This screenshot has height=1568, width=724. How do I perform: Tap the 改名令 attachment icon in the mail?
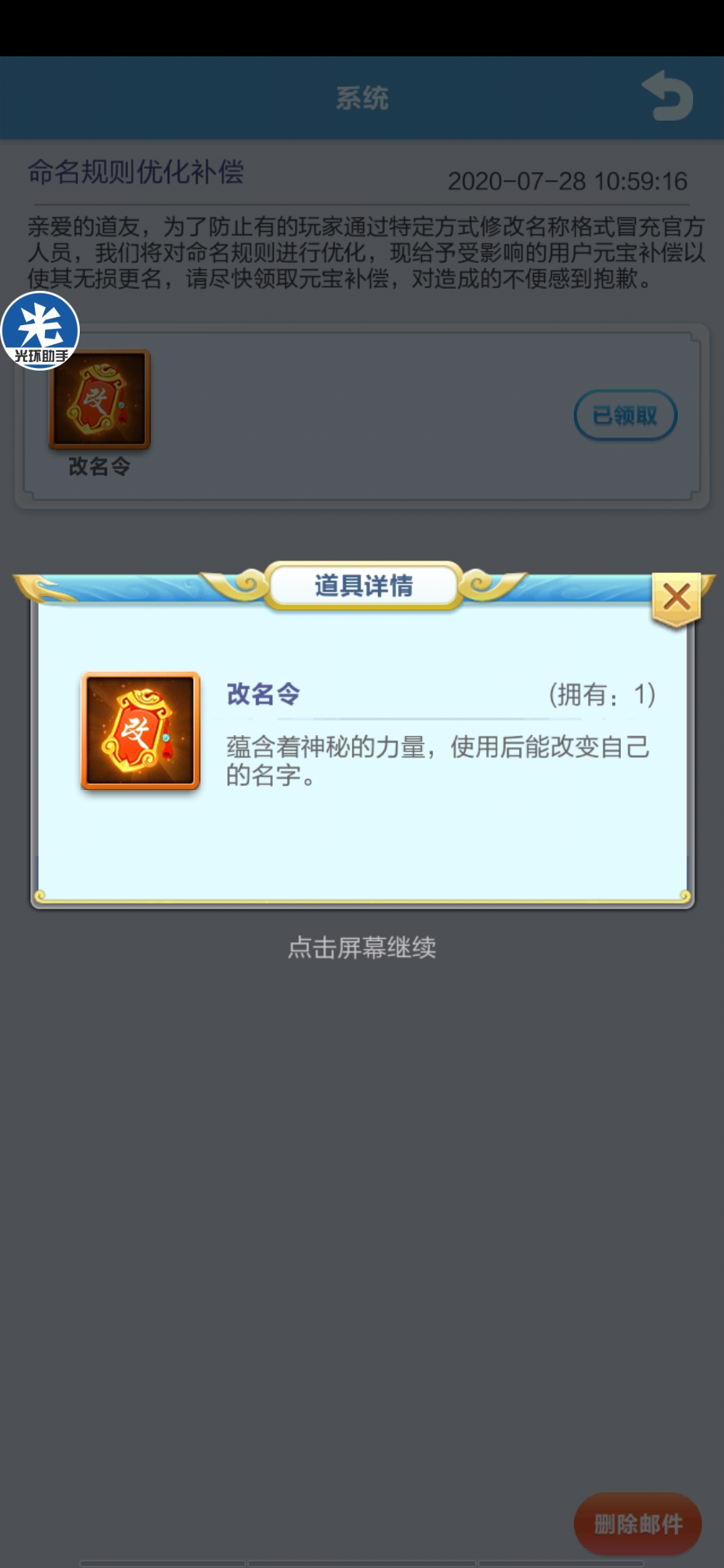(x=100, y=399)
